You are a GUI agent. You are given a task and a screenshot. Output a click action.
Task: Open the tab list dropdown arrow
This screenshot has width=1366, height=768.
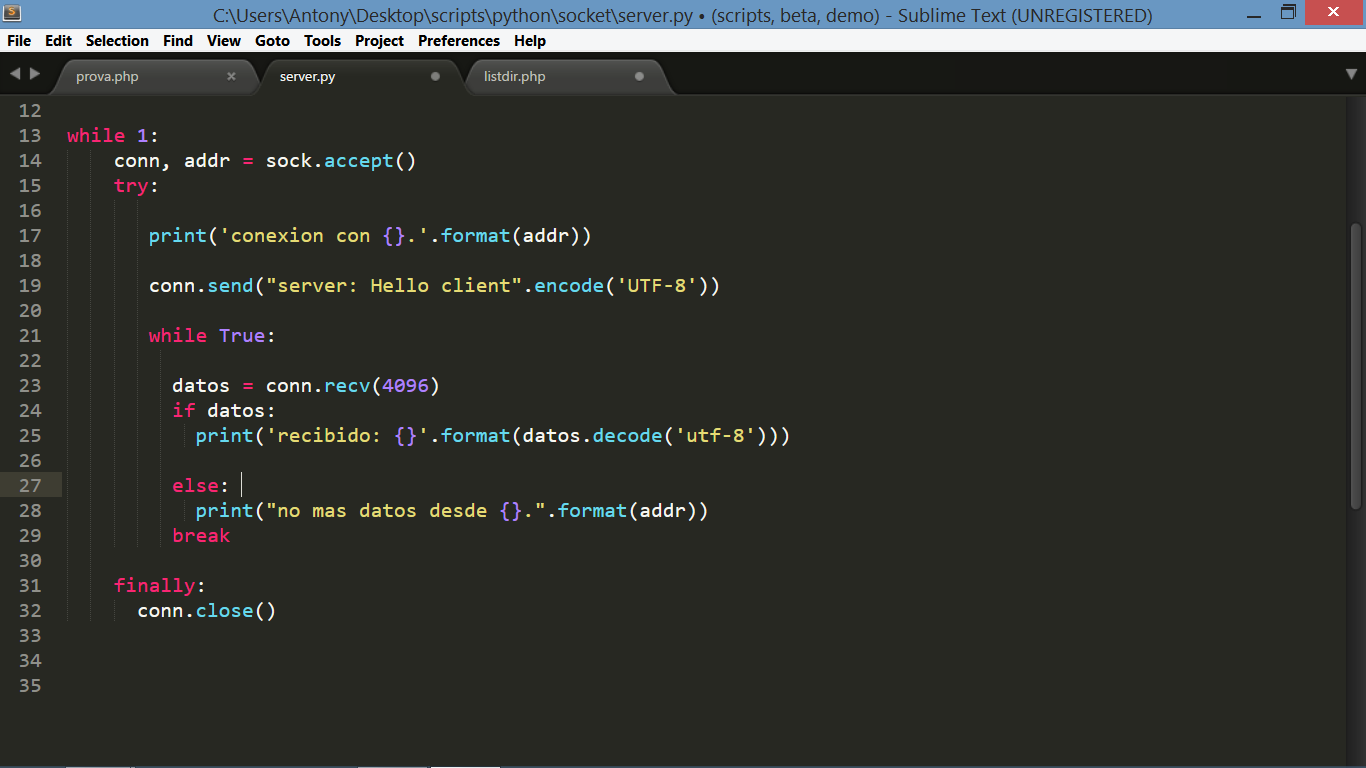1351,75
